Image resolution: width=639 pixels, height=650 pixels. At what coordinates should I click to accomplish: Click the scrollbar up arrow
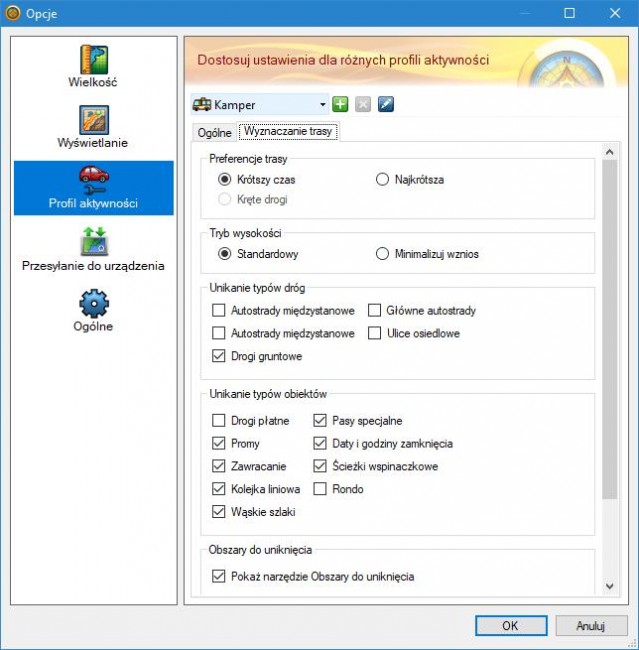[x=610, y=152]
